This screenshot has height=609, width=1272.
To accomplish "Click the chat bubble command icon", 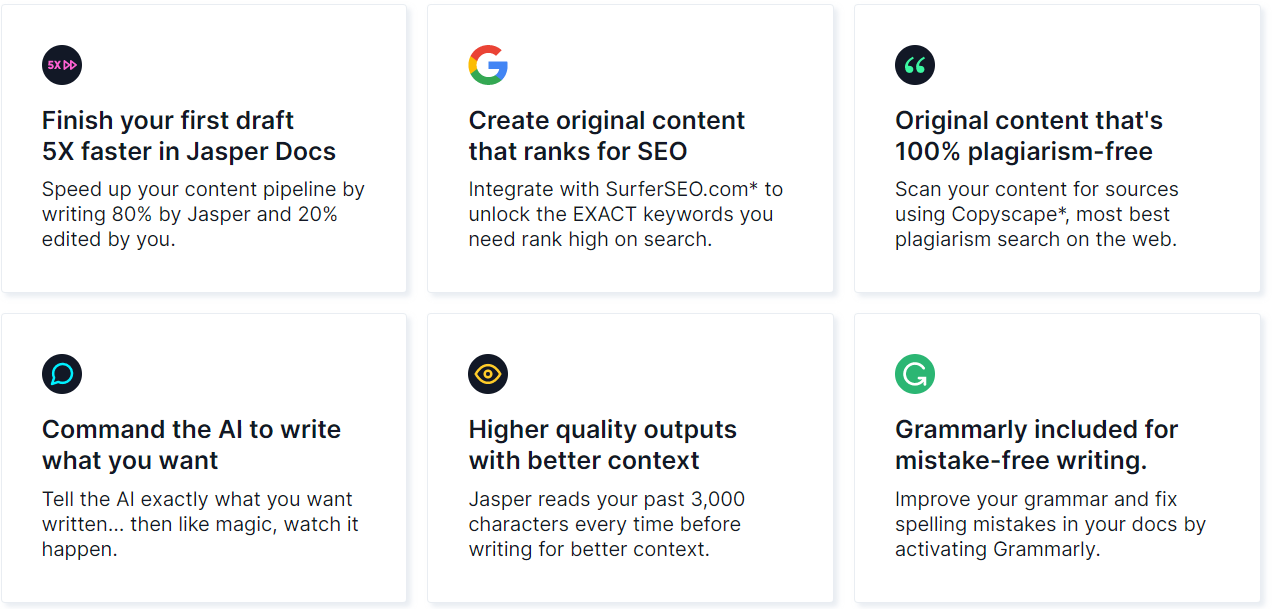I will tap(62, 374).
